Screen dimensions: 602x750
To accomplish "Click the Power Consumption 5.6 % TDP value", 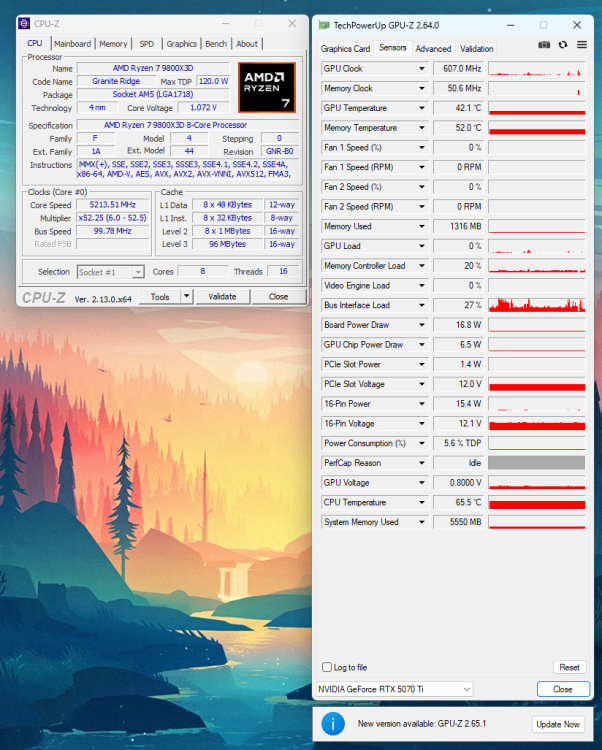I will (x=459, y=443).
